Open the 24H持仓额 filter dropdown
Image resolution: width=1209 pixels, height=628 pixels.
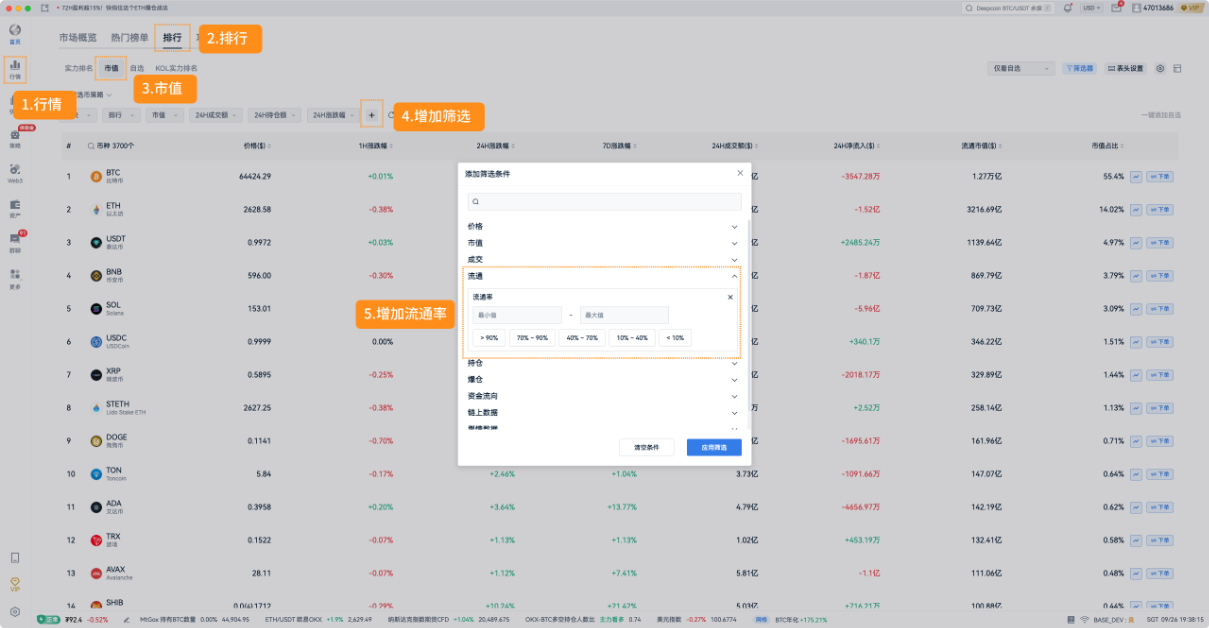[274, 115]
